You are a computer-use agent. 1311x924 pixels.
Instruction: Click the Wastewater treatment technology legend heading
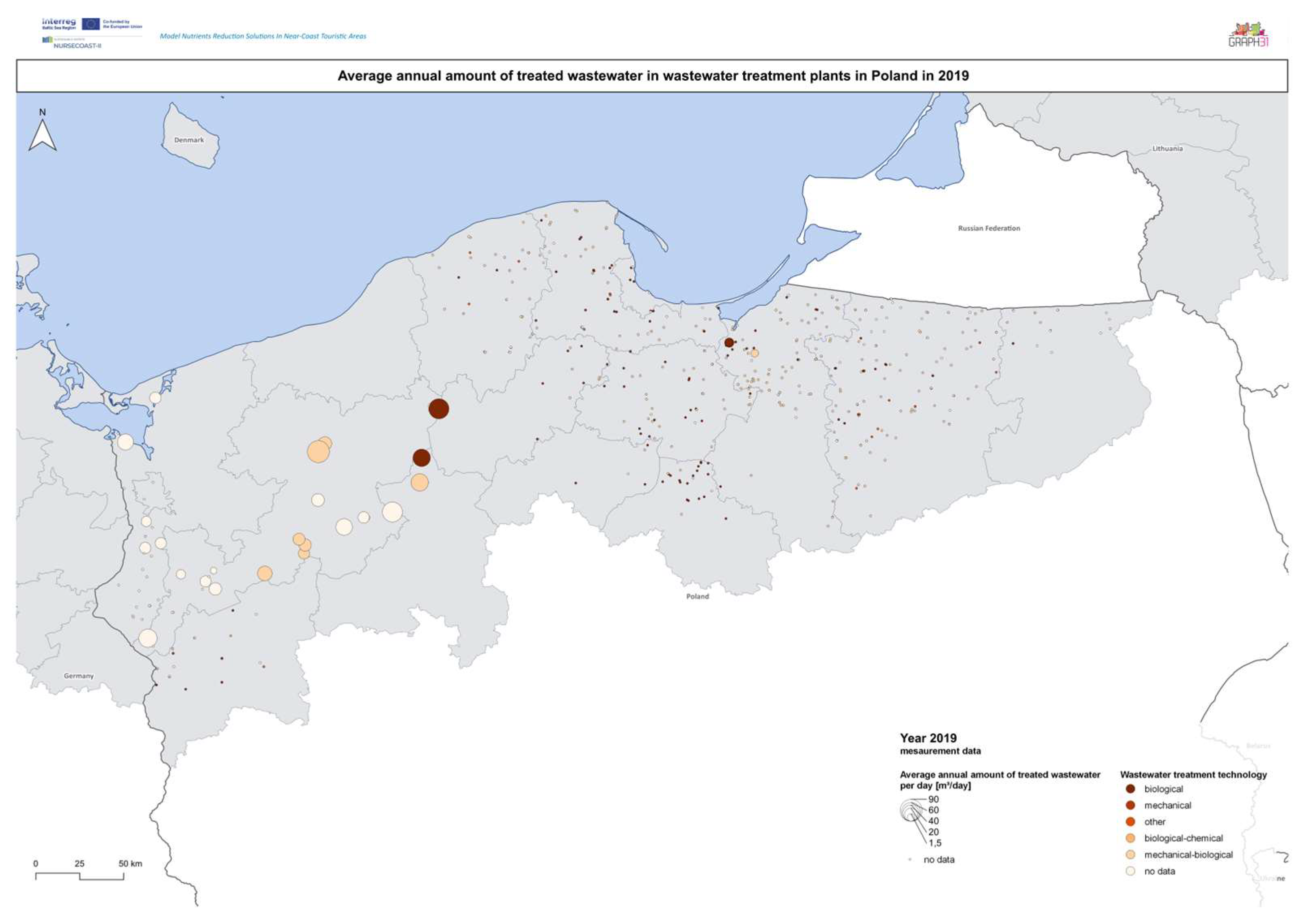(x=1193, y=775)
